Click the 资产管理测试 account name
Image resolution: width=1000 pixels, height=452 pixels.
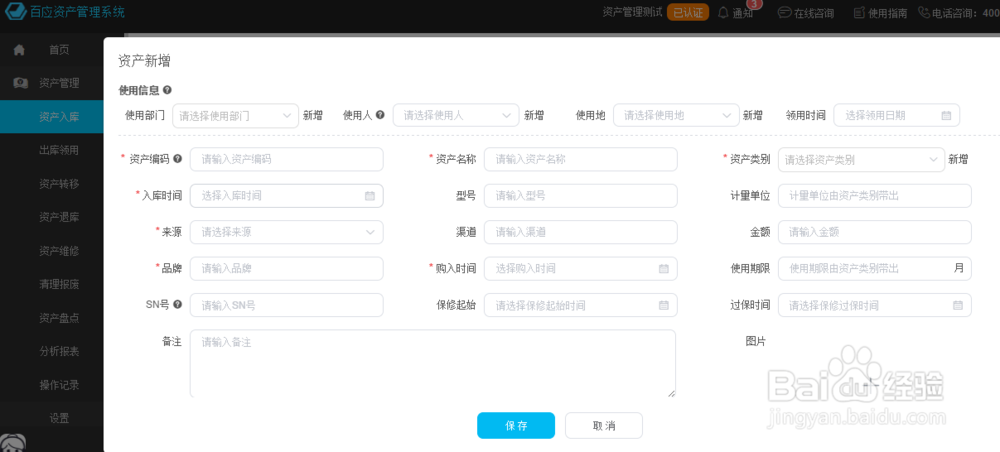[632, 12]
